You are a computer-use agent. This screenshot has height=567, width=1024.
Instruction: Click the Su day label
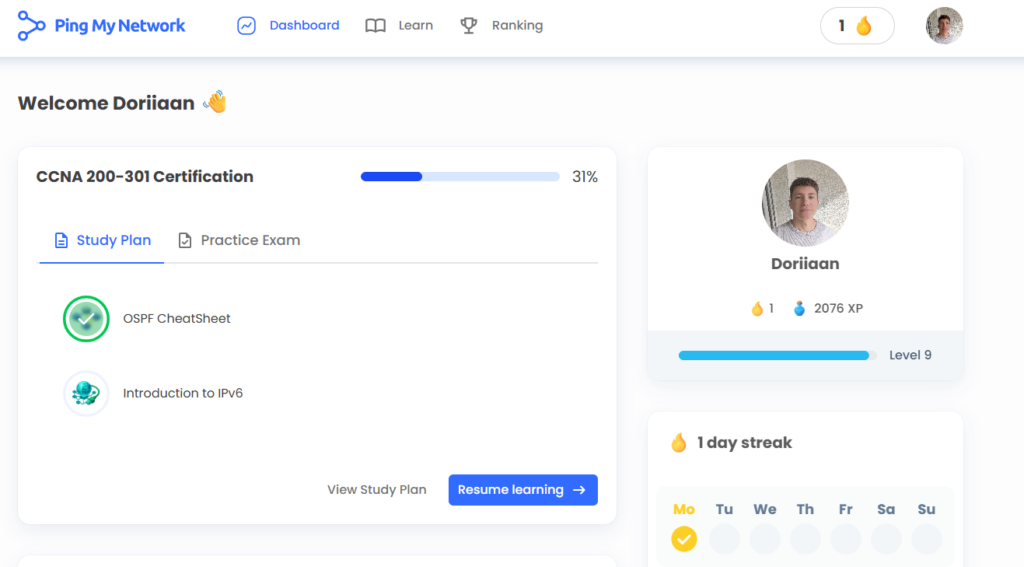[927, 510]
